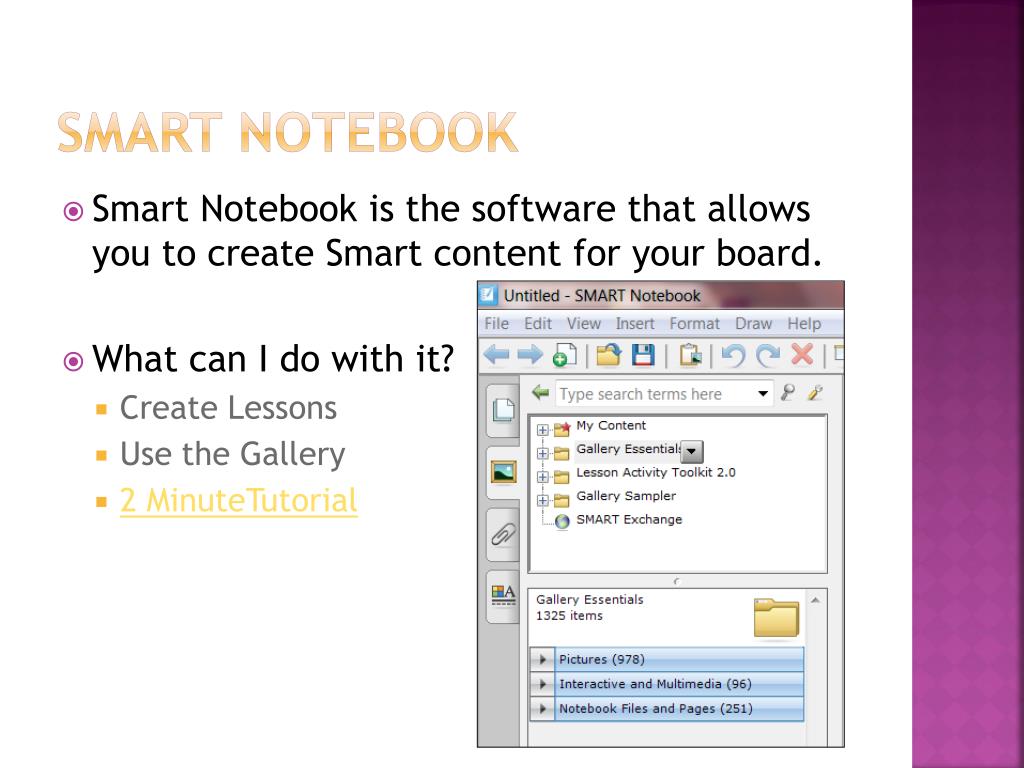Click the 'What can I do with it?' text

coord(273,359)
